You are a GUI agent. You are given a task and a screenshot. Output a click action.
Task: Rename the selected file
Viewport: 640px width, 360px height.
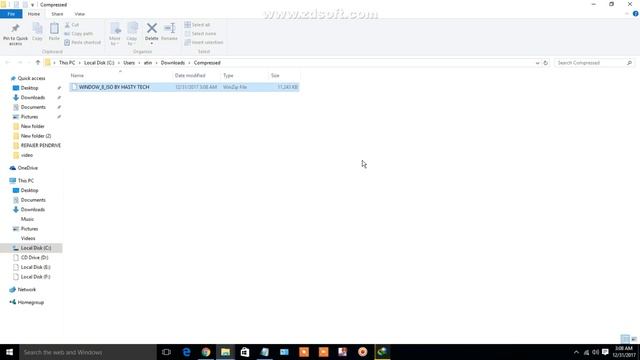[x=169, y=32]
